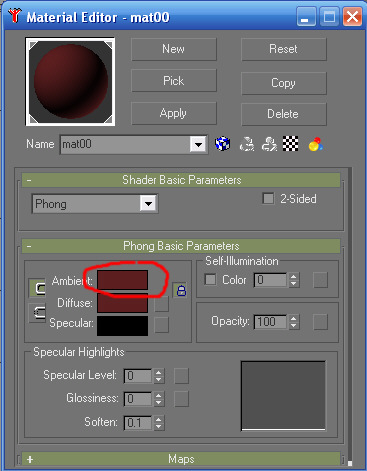Increase Opacity with spinner up arrow
367x471 pixels.
[293, 318]
